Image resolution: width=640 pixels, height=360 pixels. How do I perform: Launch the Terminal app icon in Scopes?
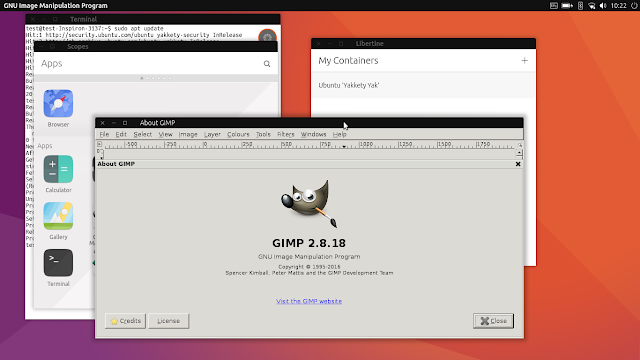pyautogui.click(x=58, y=263)
